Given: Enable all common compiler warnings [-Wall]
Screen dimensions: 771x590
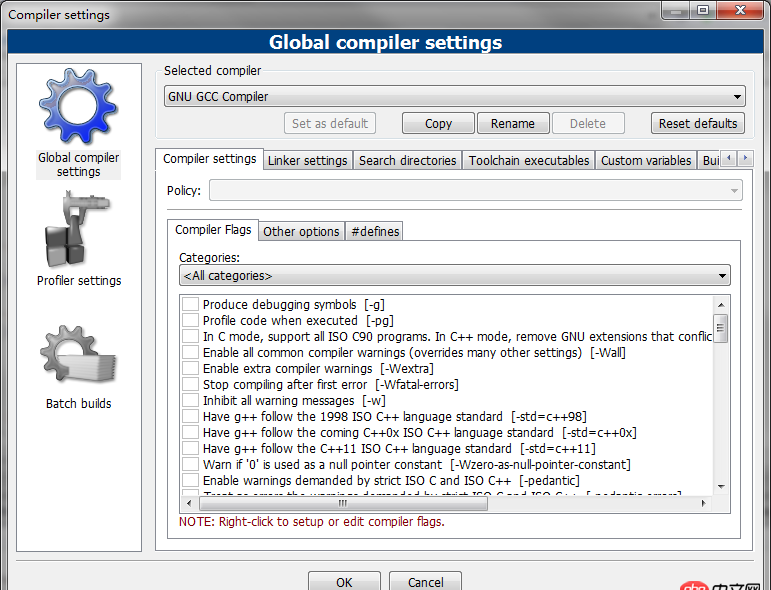Looking at the screenshot, I should point(190,352).
